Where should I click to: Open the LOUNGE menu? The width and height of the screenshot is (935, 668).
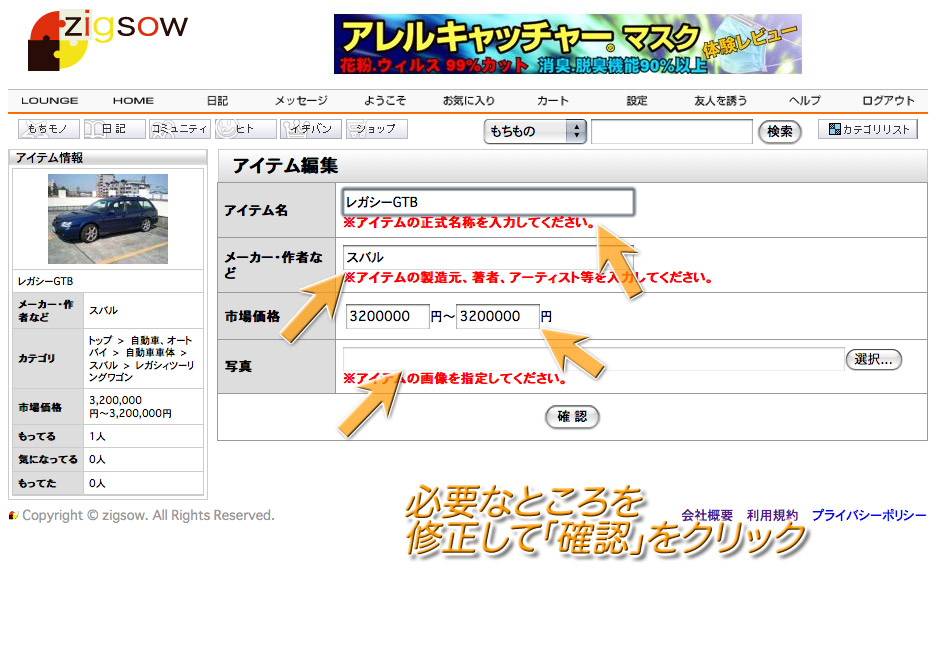(49, 101)
